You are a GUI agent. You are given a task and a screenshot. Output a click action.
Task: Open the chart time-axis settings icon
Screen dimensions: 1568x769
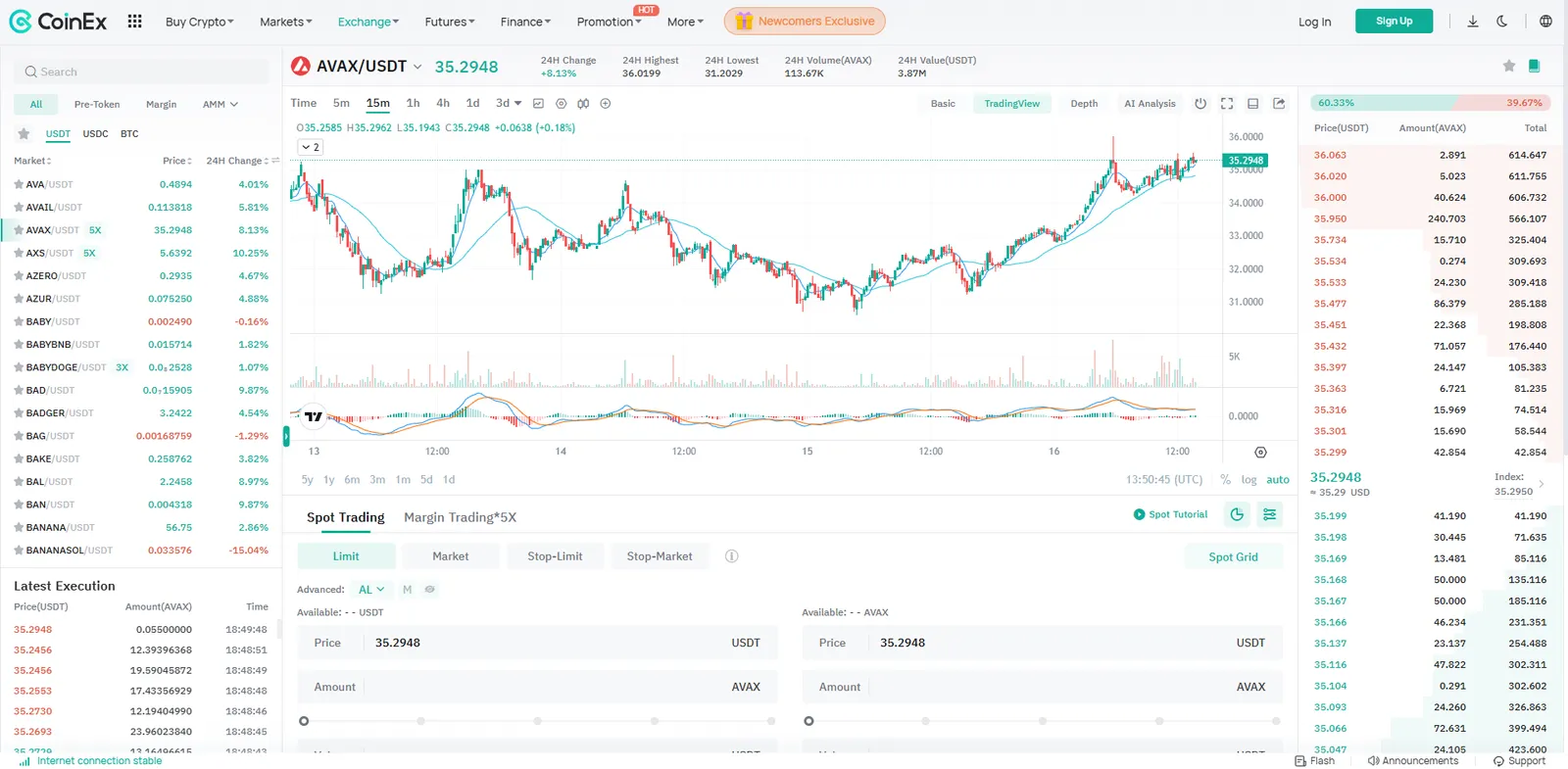click(1260, 452)
